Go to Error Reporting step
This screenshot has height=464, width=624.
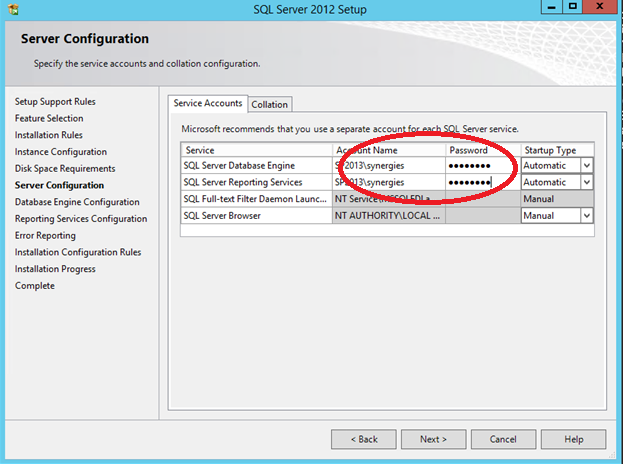click(x=45, y=235)
